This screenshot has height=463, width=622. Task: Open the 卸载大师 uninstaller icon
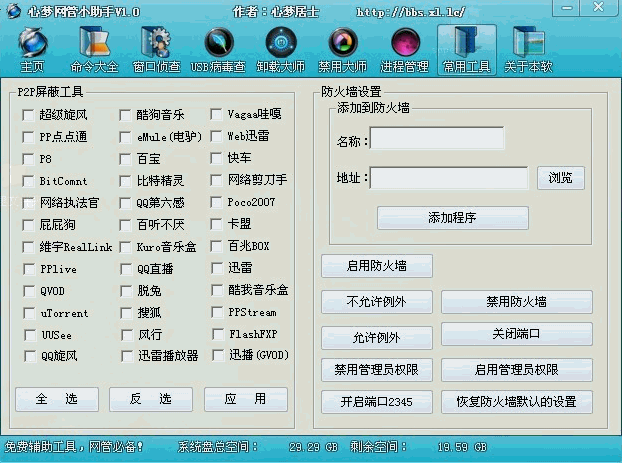280,50
